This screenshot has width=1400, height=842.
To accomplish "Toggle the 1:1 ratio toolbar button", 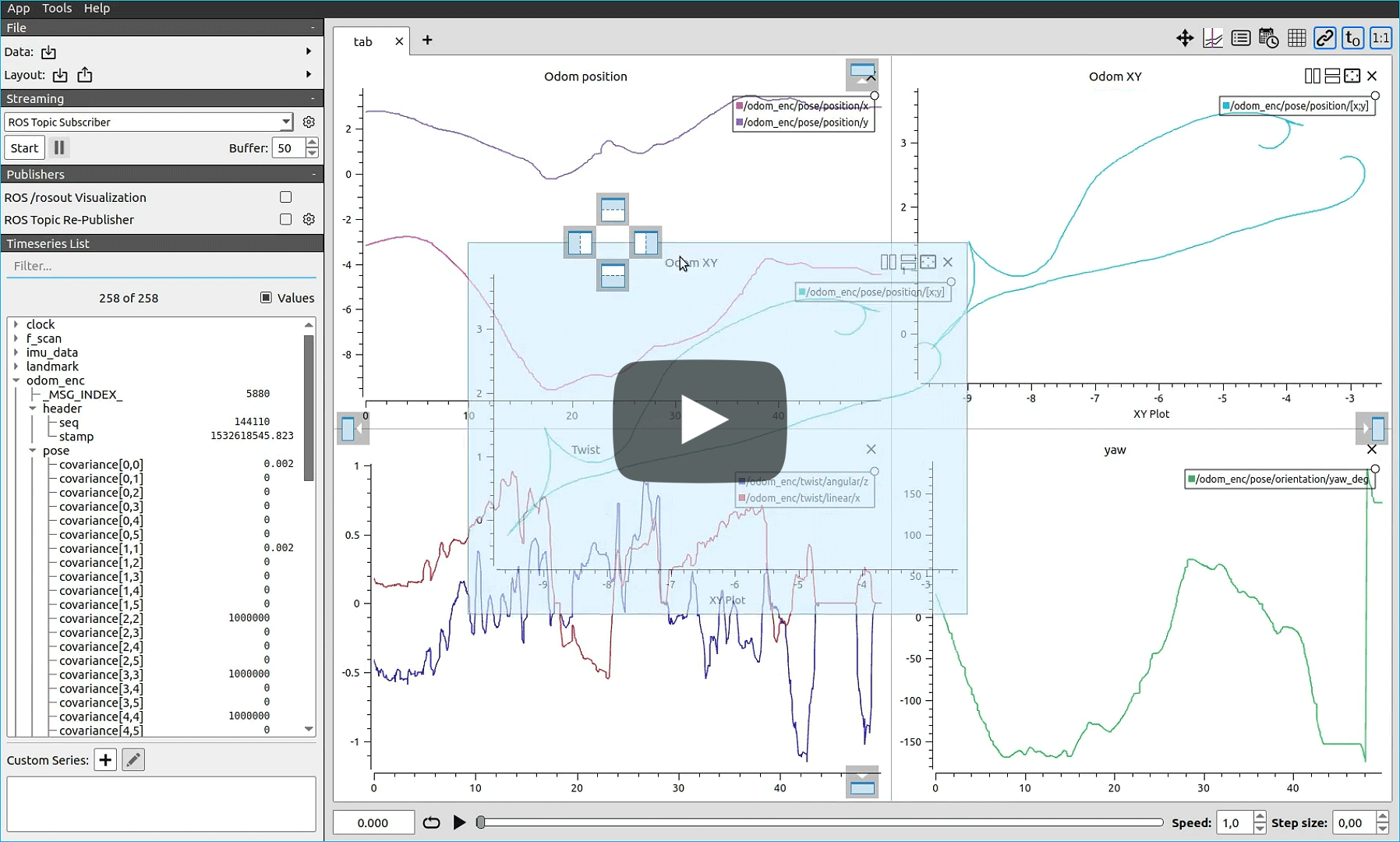I will pyautogui.click(x=1381, y=38).
